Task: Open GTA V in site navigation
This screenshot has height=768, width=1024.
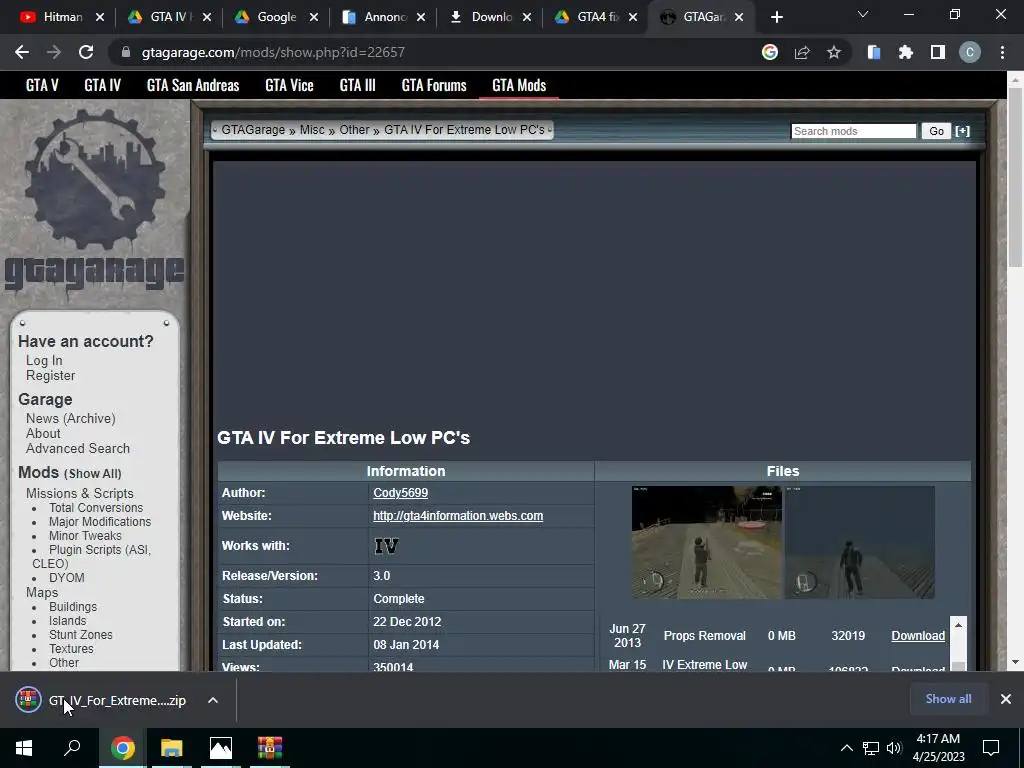Action: [x=42, y=86]
